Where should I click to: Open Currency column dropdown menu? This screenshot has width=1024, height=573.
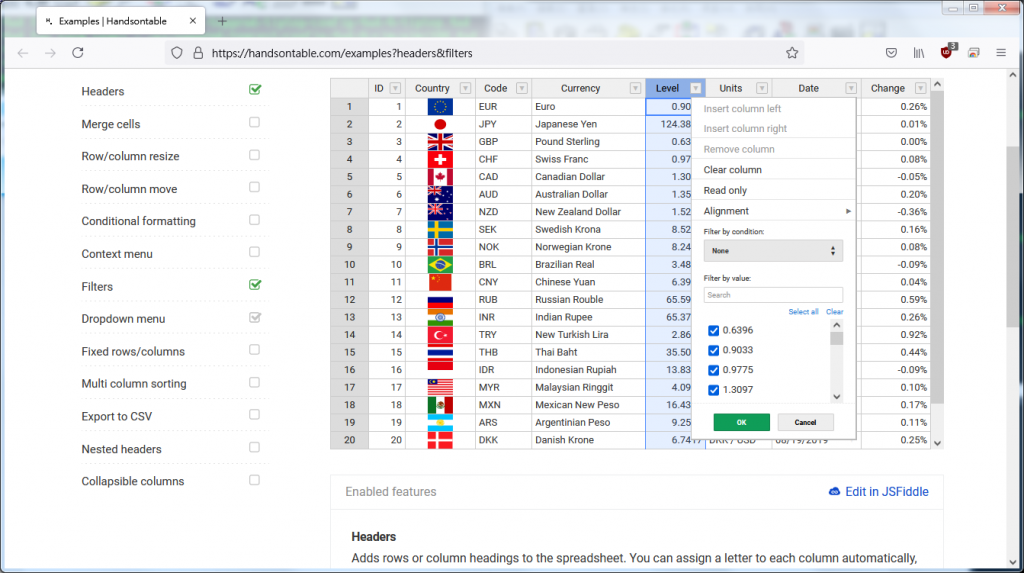pos(635,88)
